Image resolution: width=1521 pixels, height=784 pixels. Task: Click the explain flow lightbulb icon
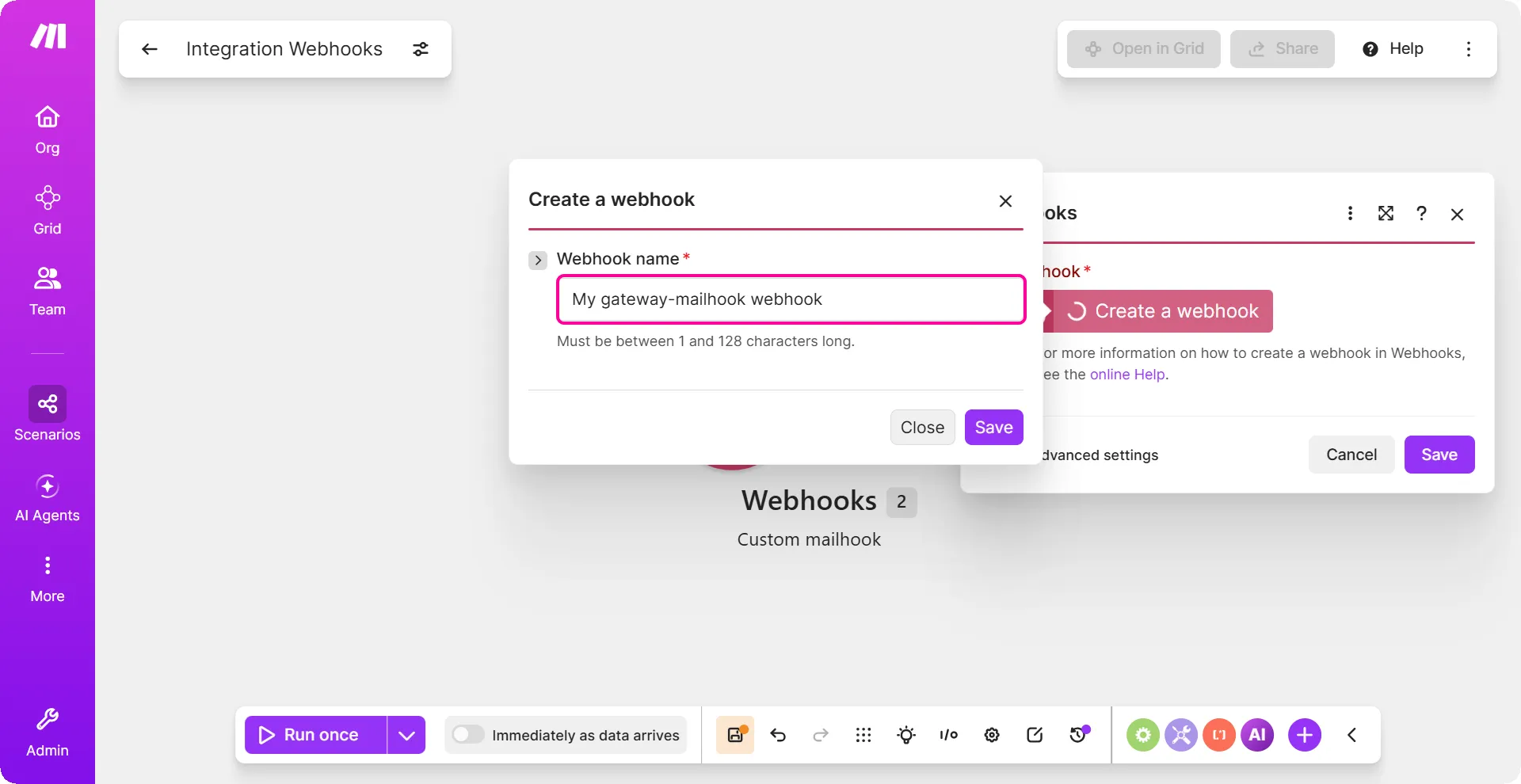click(x=906, y=735)
